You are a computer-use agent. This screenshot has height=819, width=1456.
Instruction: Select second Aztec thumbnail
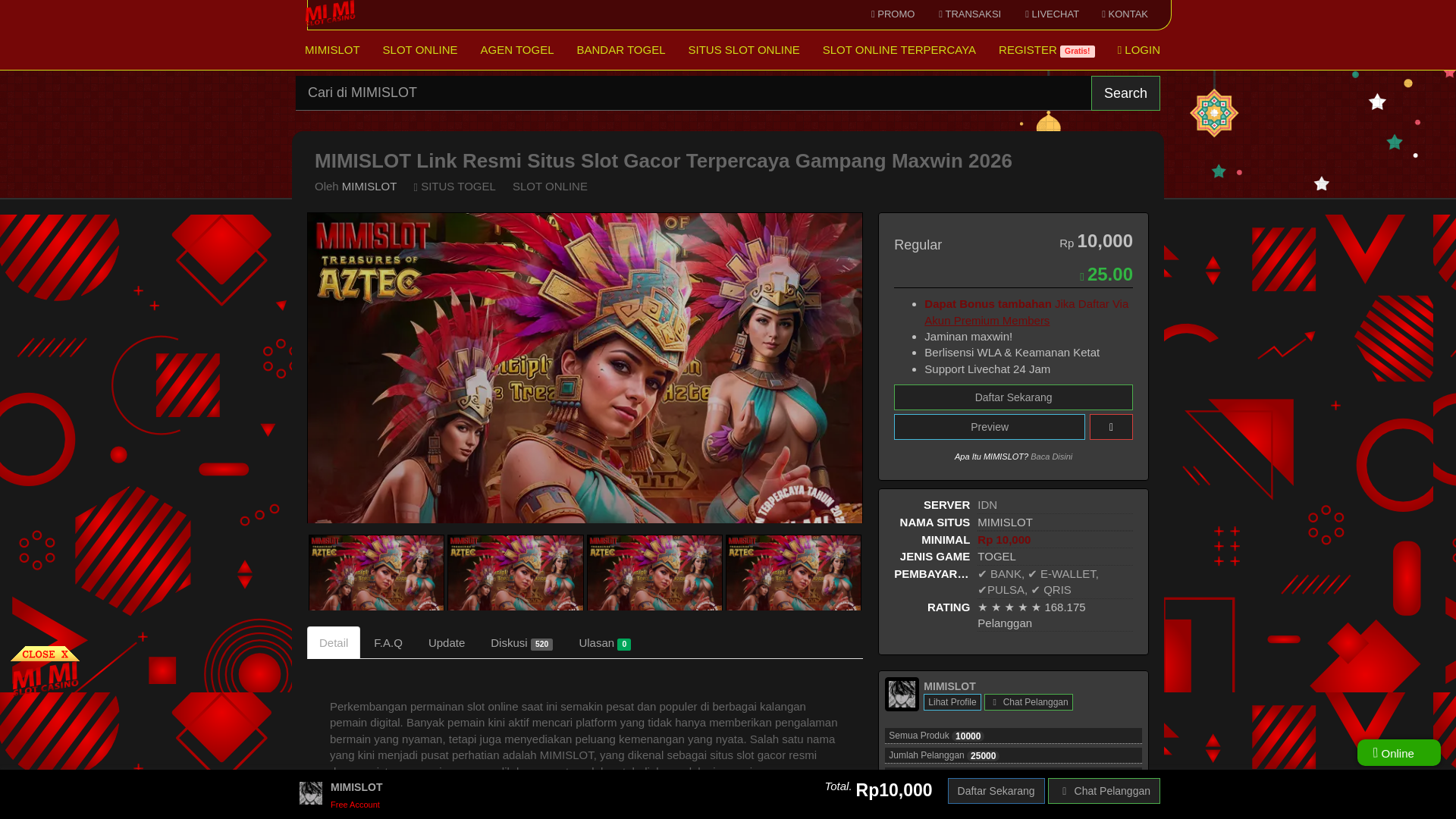516,573
